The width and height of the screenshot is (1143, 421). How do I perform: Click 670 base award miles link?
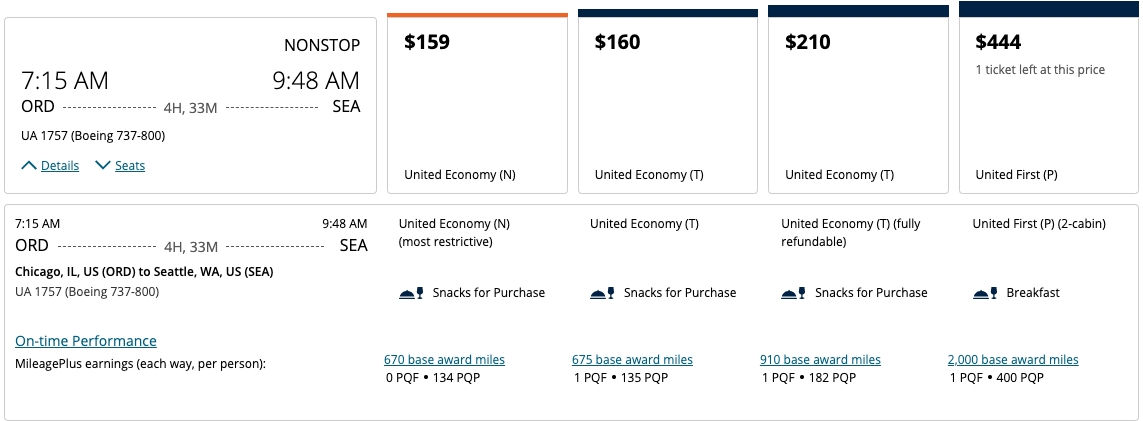coord(444,360)
